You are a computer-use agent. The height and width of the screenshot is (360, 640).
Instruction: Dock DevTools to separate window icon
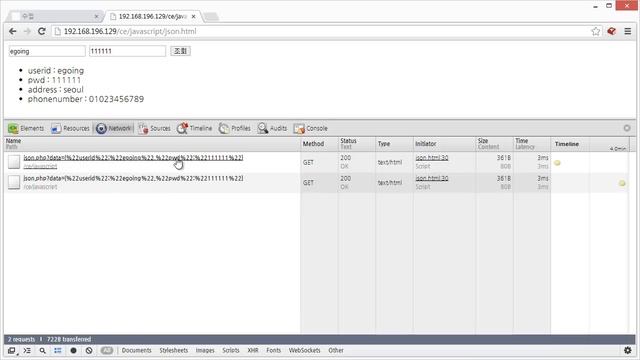click(11, 351)
